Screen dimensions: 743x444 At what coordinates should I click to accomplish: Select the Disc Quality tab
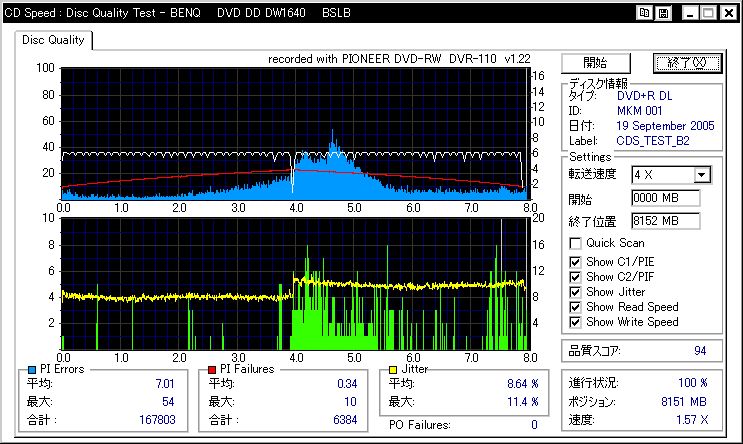54,40
